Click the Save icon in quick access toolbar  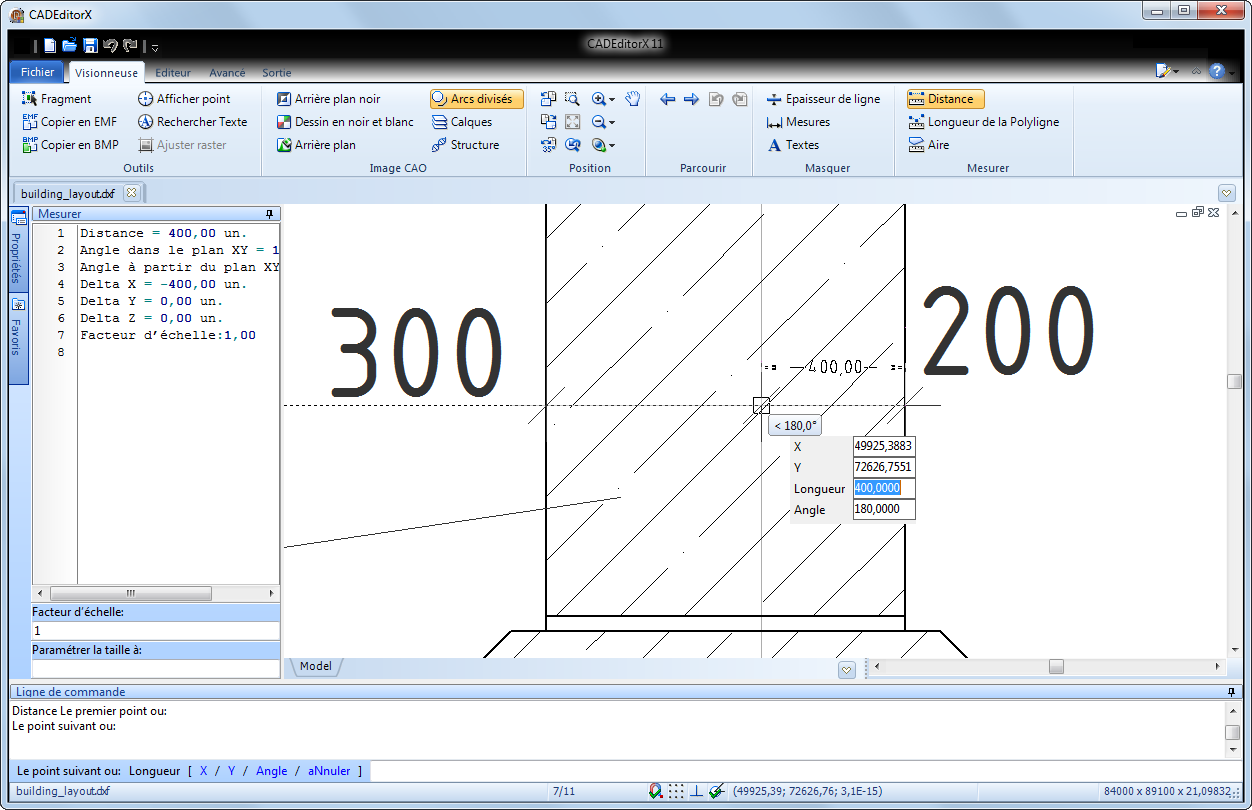[x=90, y=45]
